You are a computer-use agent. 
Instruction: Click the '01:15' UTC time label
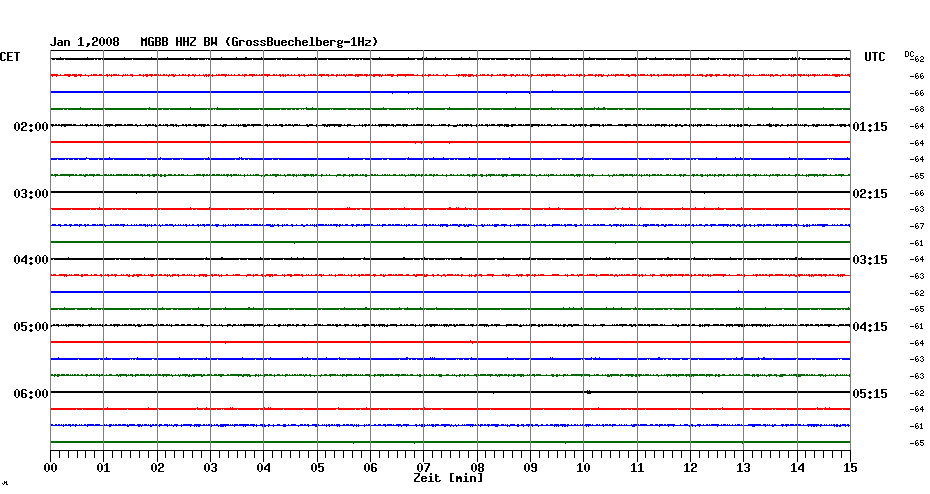[870, 127]
